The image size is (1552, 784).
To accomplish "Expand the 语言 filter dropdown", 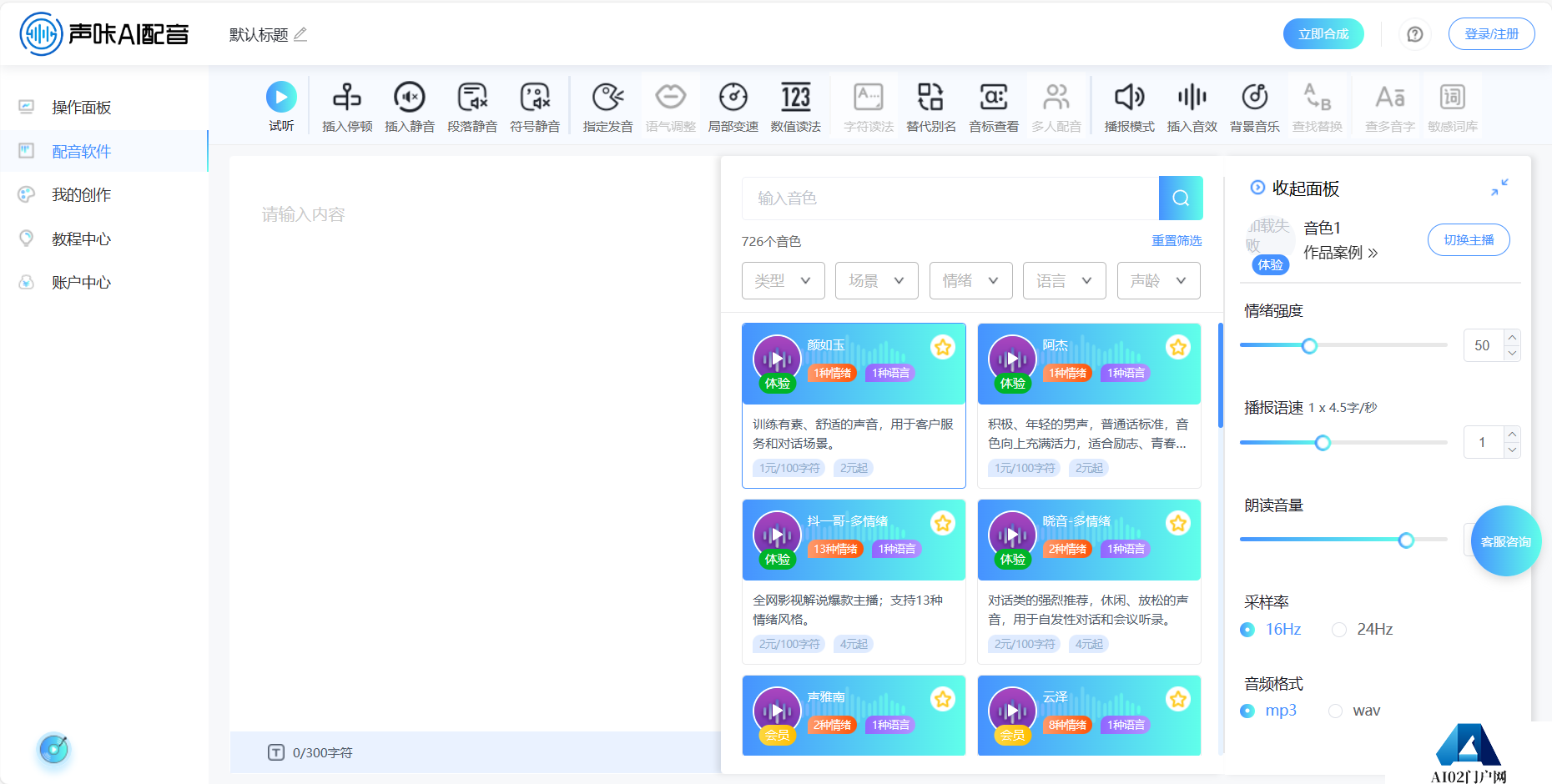I will click(x=1065, y=280).
